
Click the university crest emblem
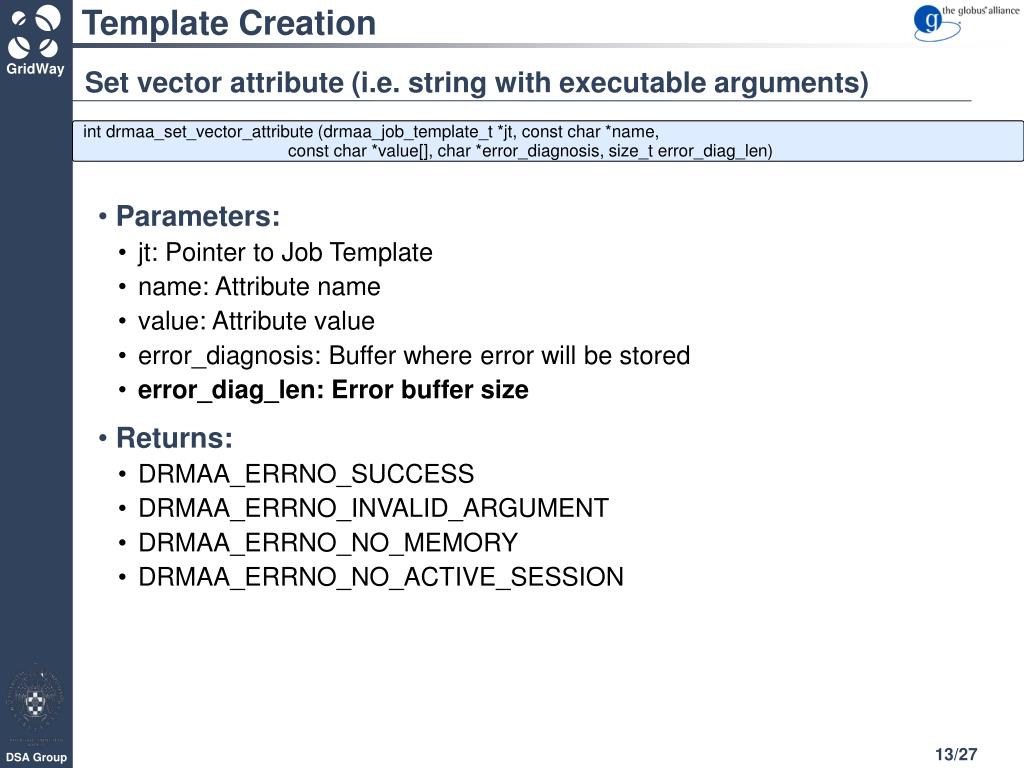tap(35, 702)
